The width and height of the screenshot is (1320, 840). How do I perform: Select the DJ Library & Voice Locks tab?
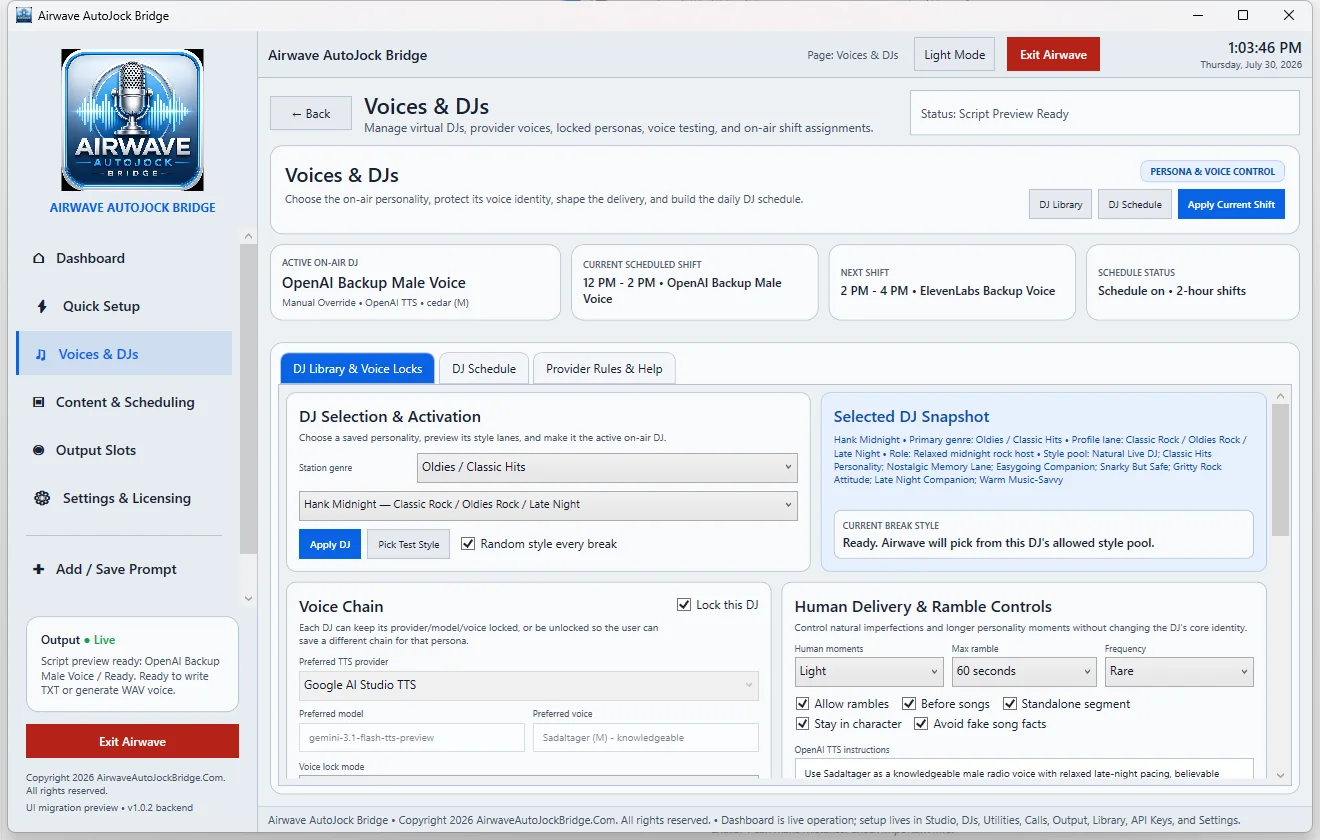[x=357, y=369]
